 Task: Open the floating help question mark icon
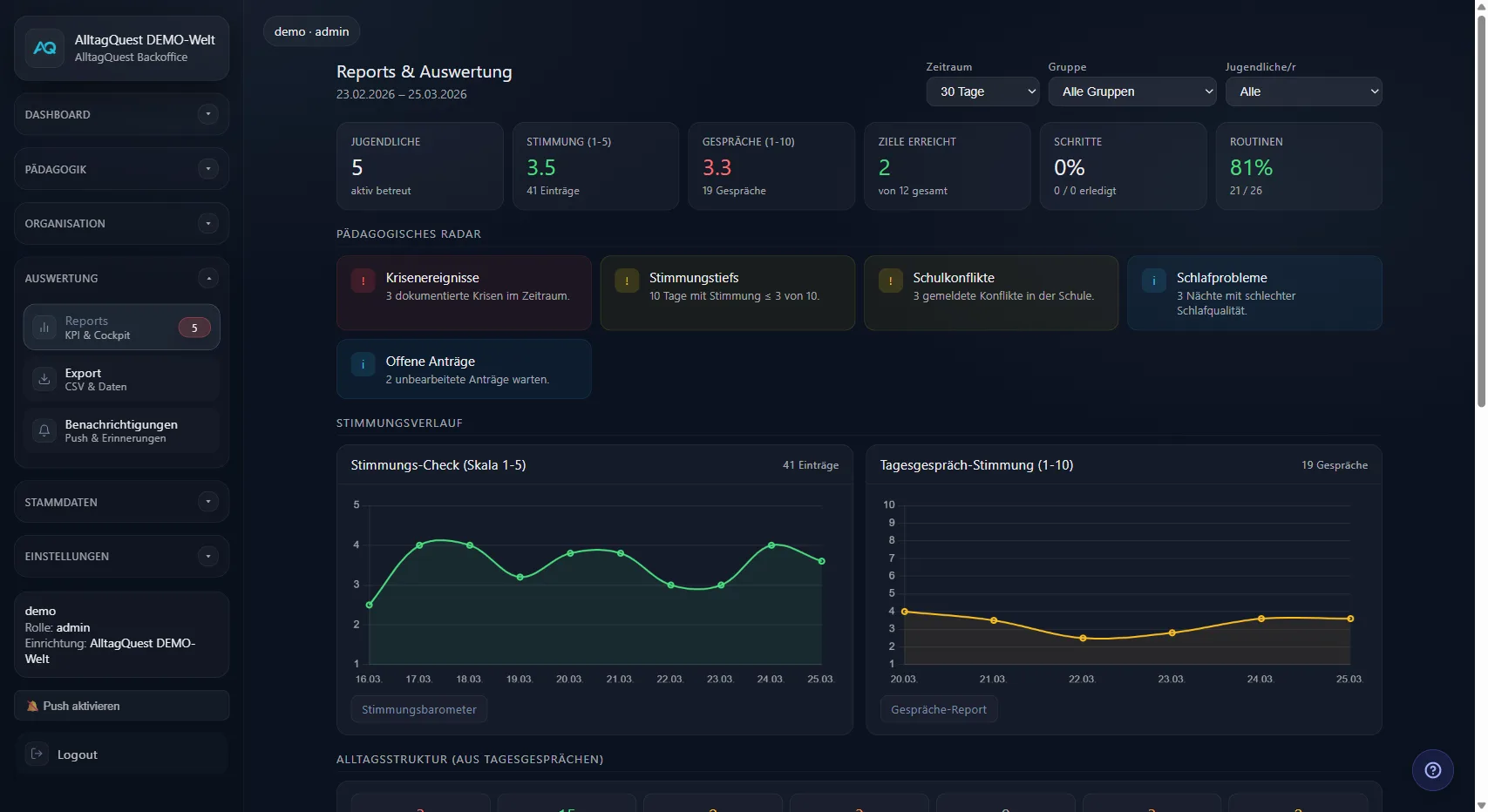(x=1432, y=769)
